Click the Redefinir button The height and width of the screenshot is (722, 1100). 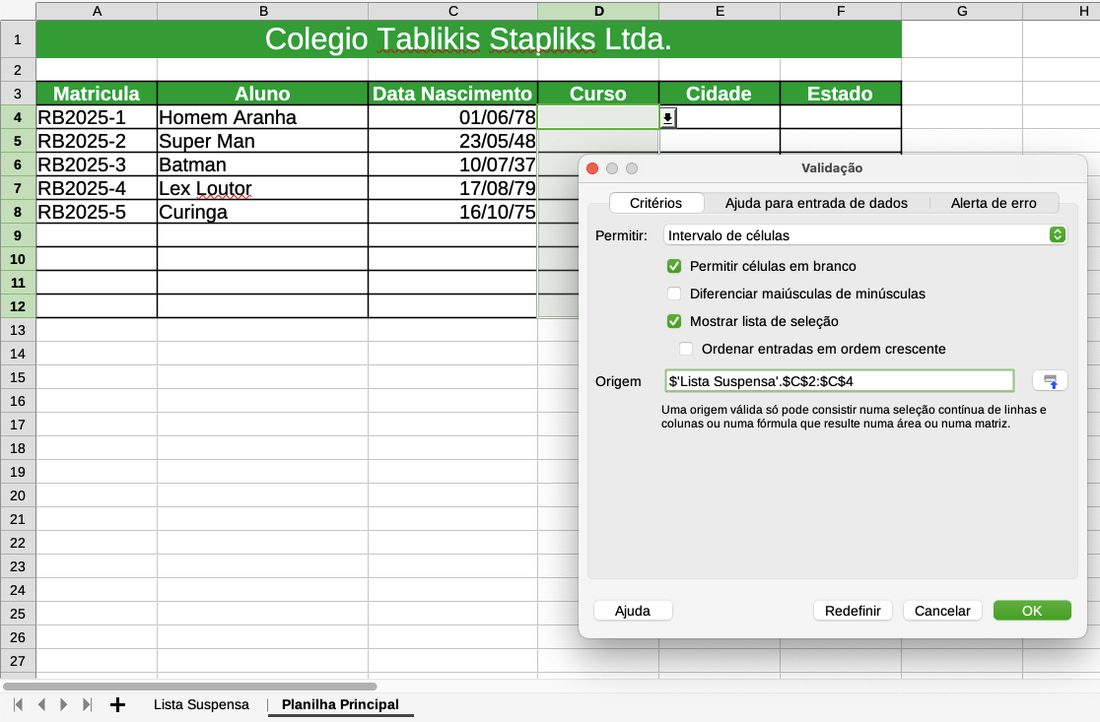852,610
